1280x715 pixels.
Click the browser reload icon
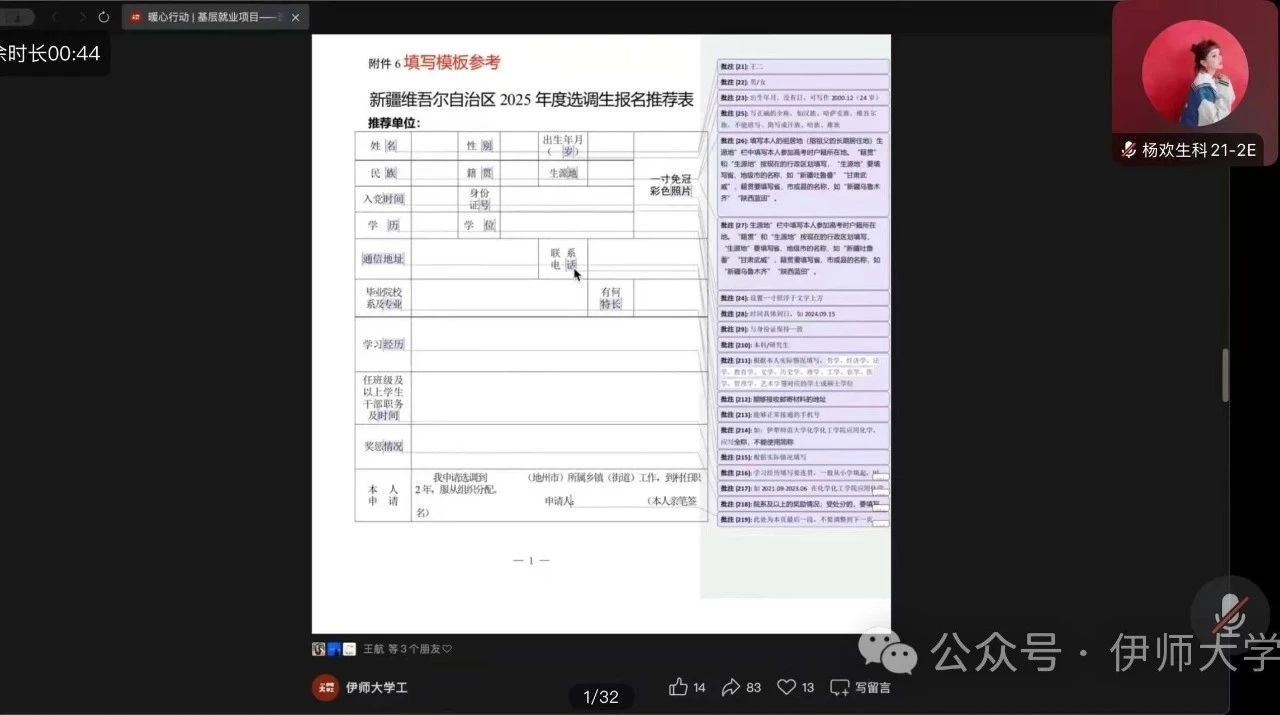tap(104, 17)
